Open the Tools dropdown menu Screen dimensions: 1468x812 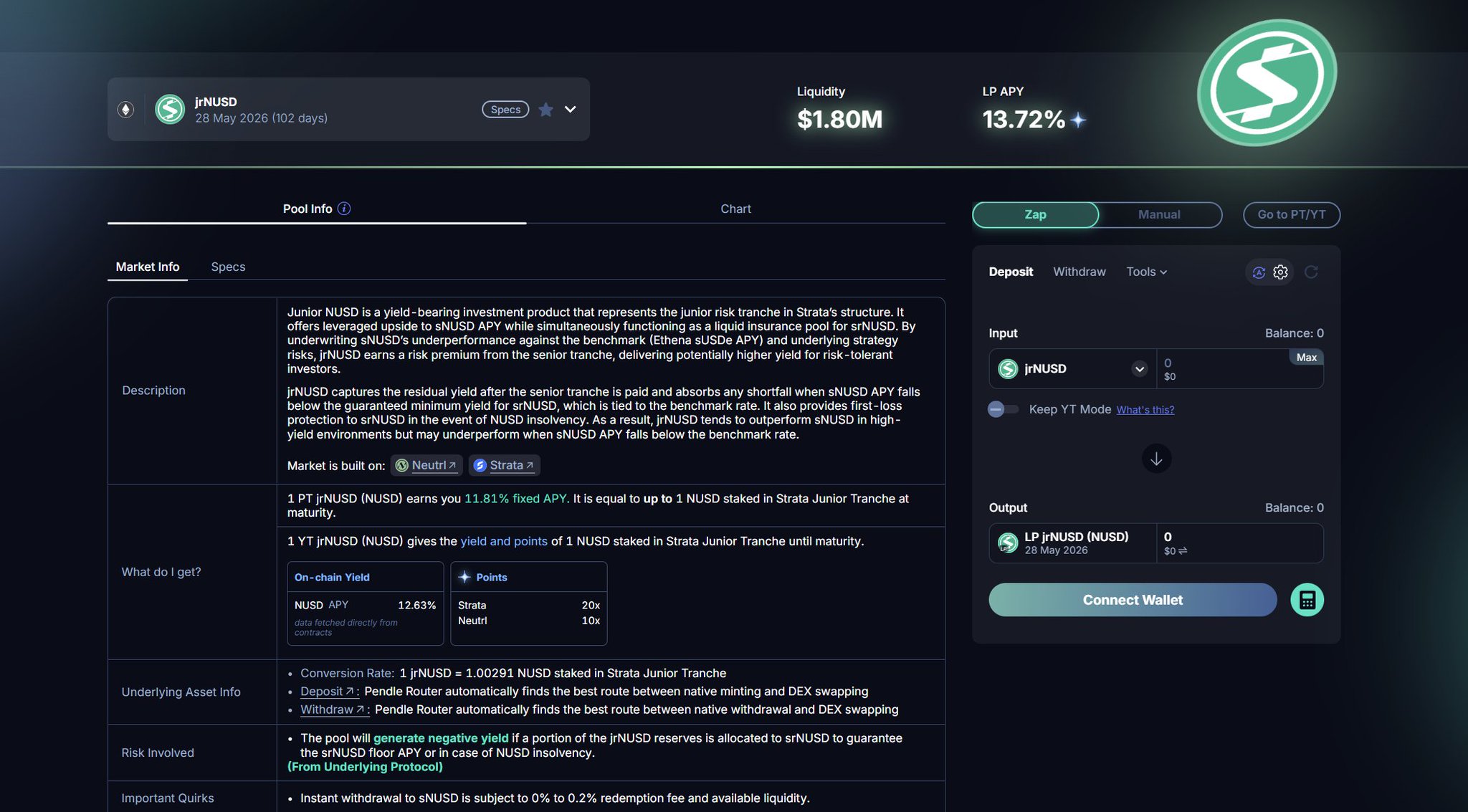(x=1146, y=272)
